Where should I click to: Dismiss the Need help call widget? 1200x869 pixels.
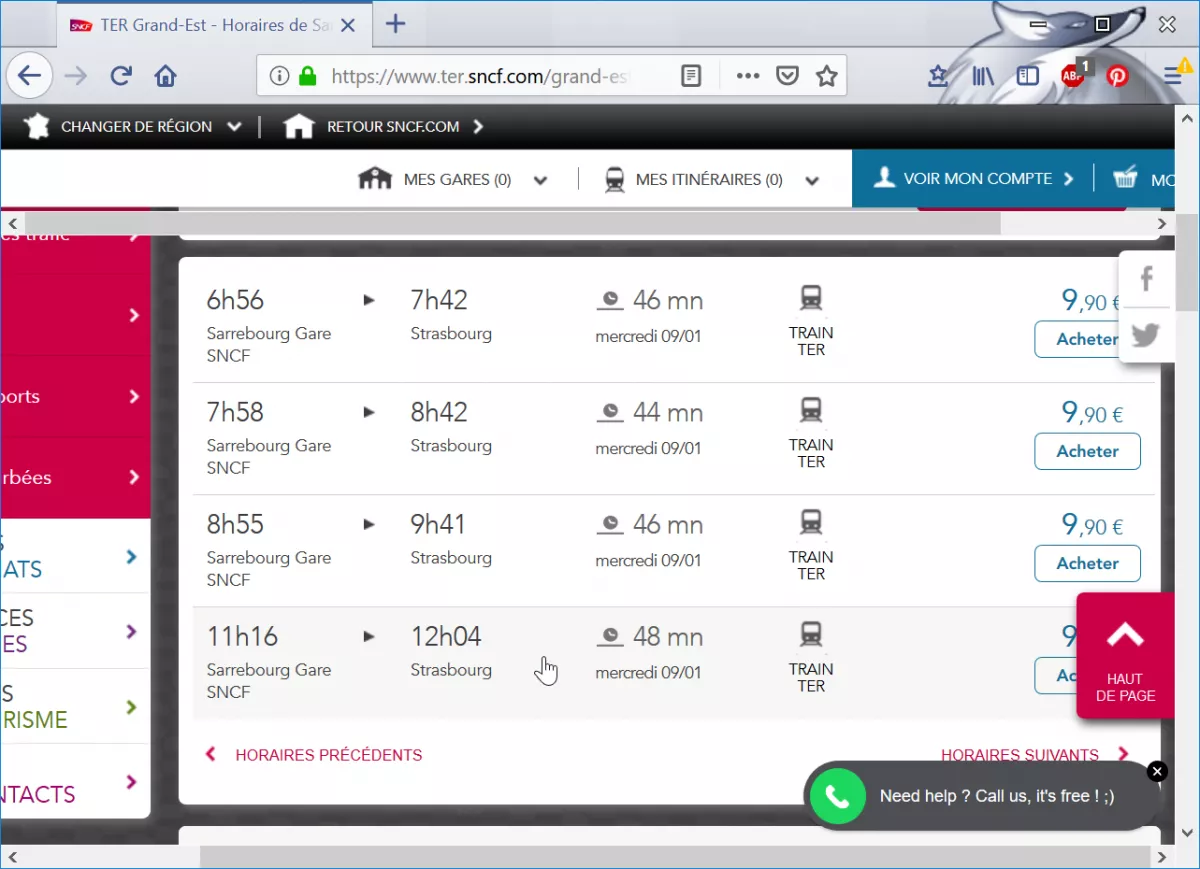coord(1157,771)
